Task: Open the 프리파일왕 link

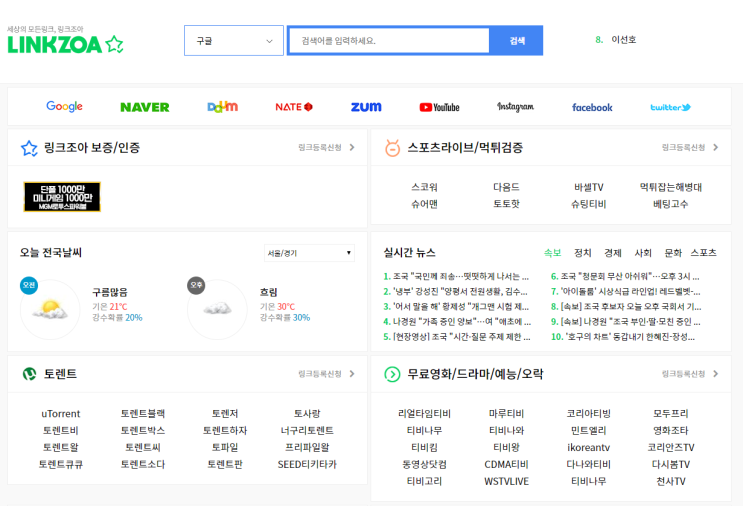Action: pyautogui.click(x=307, y=447)
